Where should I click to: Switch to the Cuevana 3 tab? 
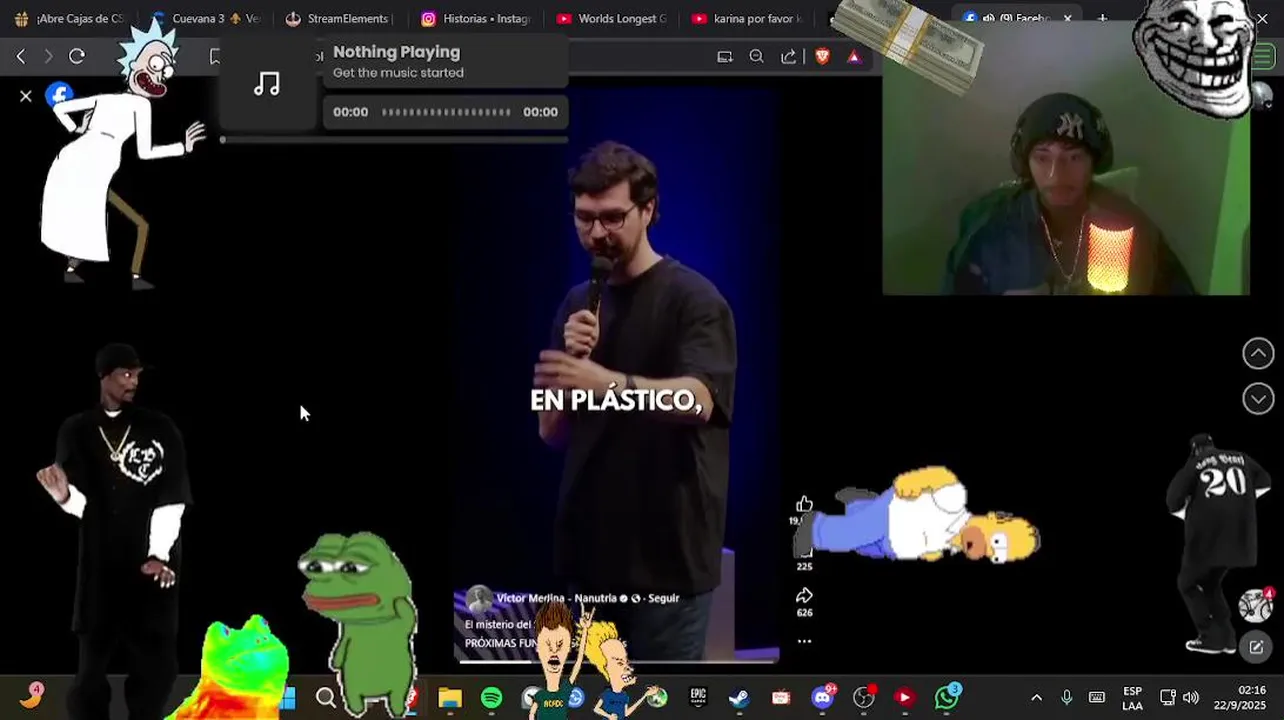pyautogui.click(x=206, y=18)
